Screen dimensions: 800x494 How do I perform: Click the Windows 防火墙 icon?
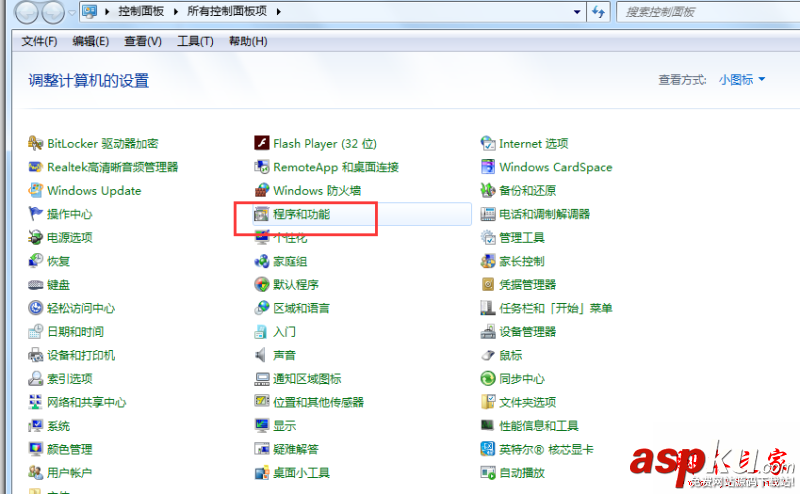click(262, 190)
